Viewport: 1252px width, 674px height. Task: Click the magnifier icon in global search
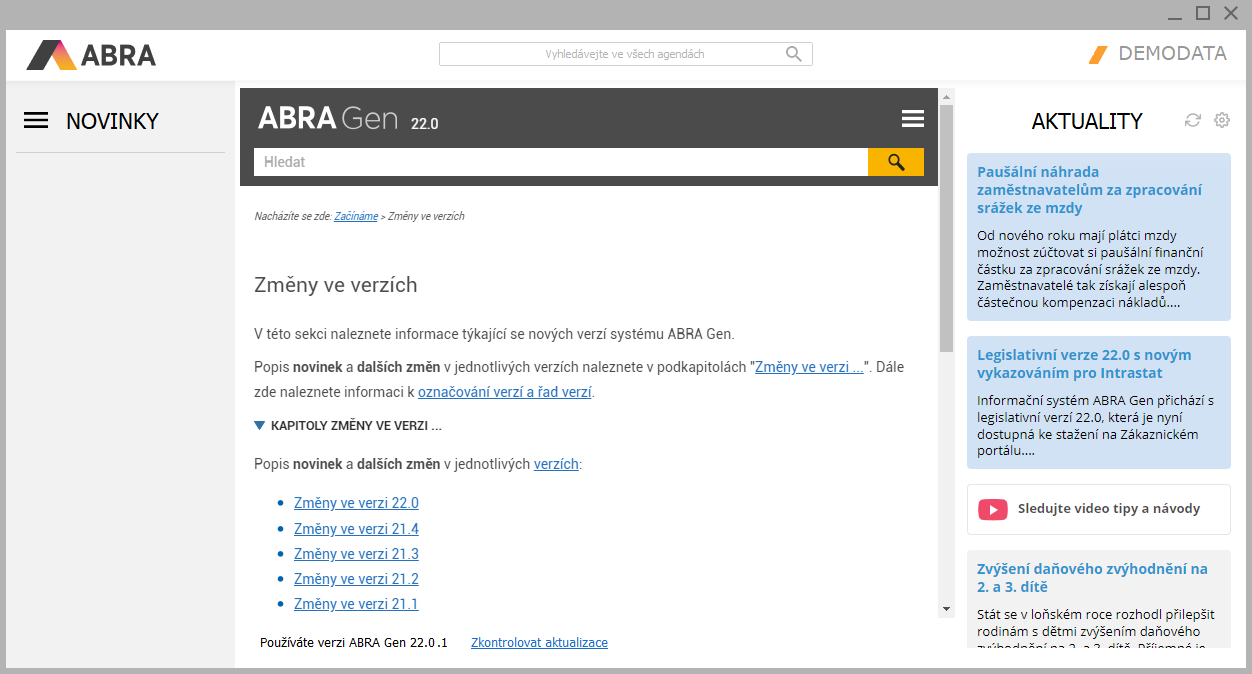pyautogui.click(x=794, y=54)
